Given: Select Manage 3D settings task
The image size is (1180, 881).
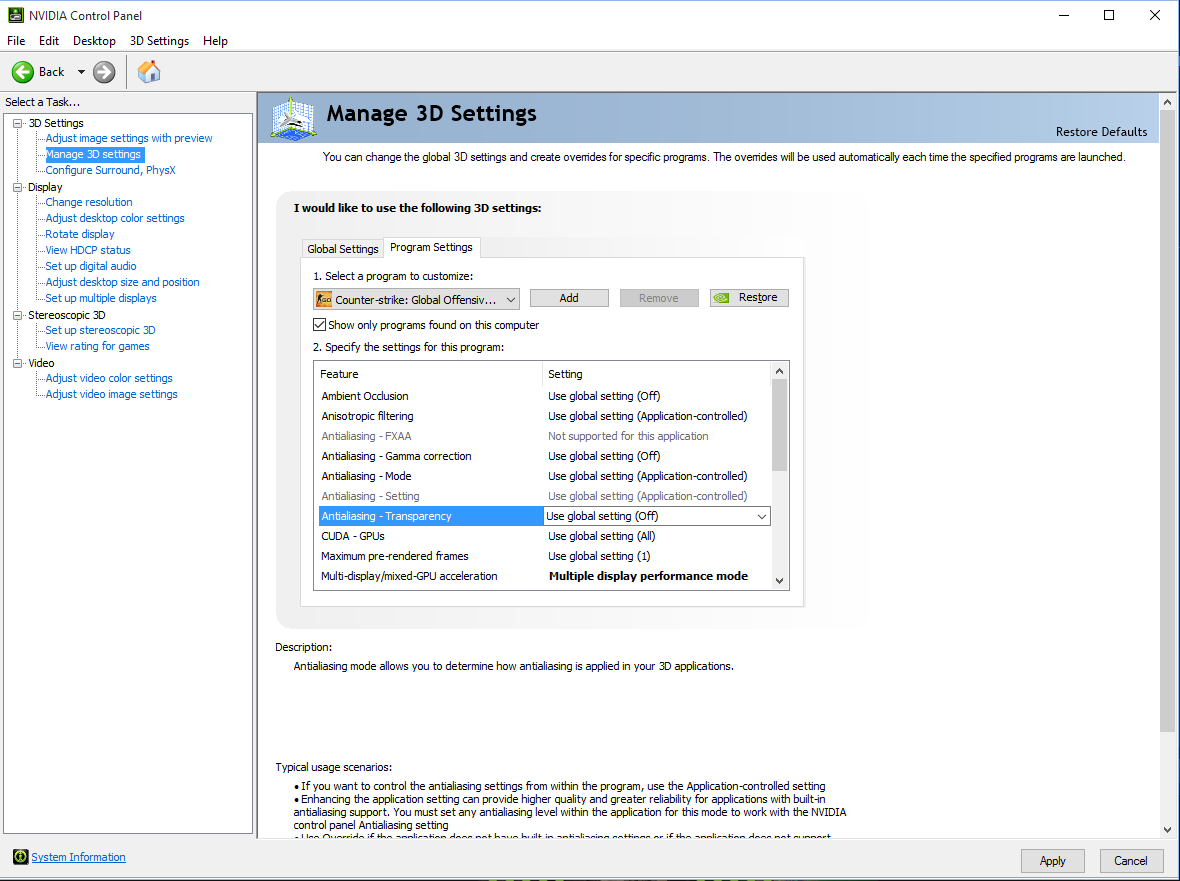Looking at the screenshot, I should coord(93,154).
